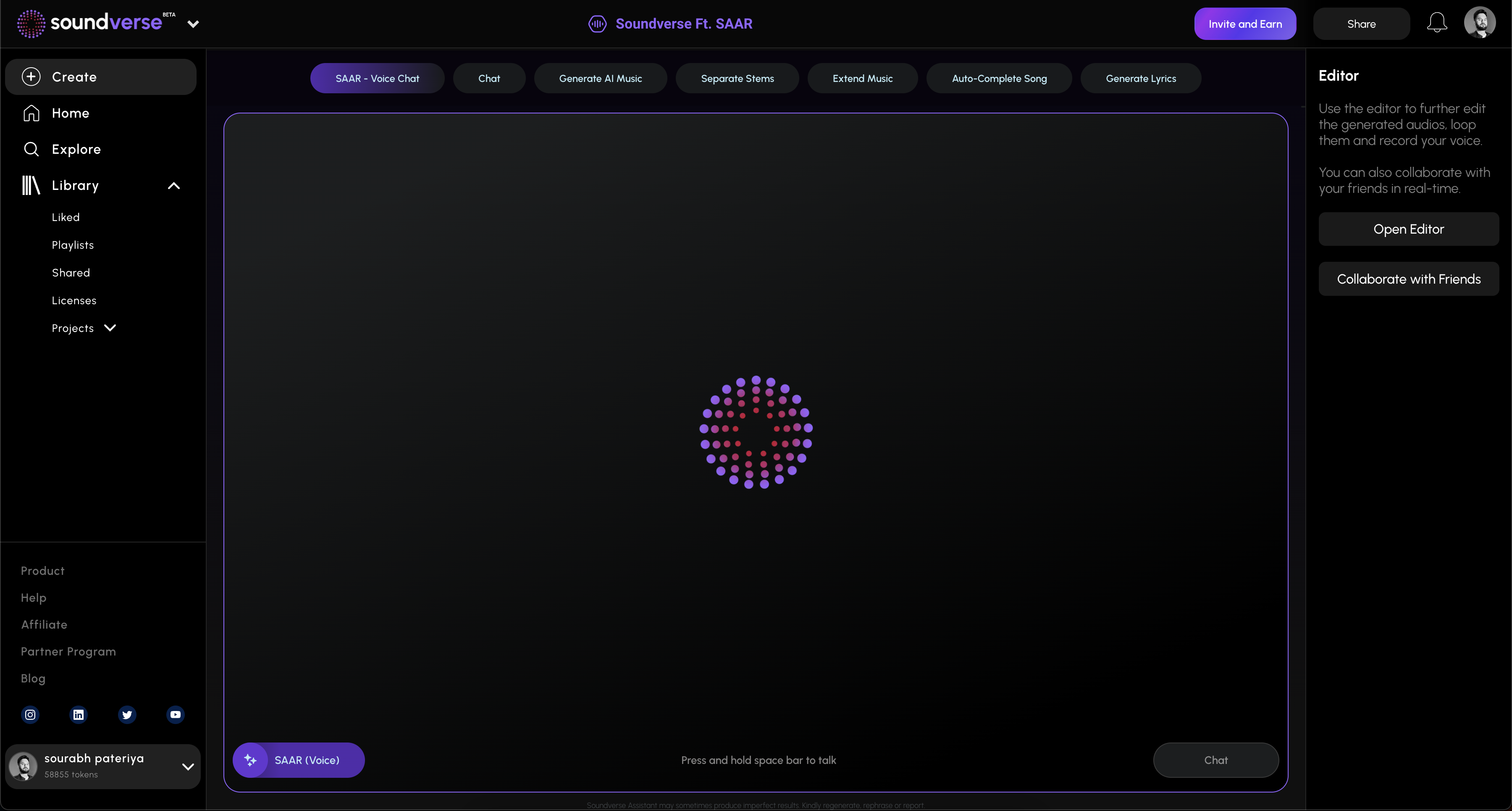Click the Soundverse logo icon
Screen dimensions: 1512x811
31,24
